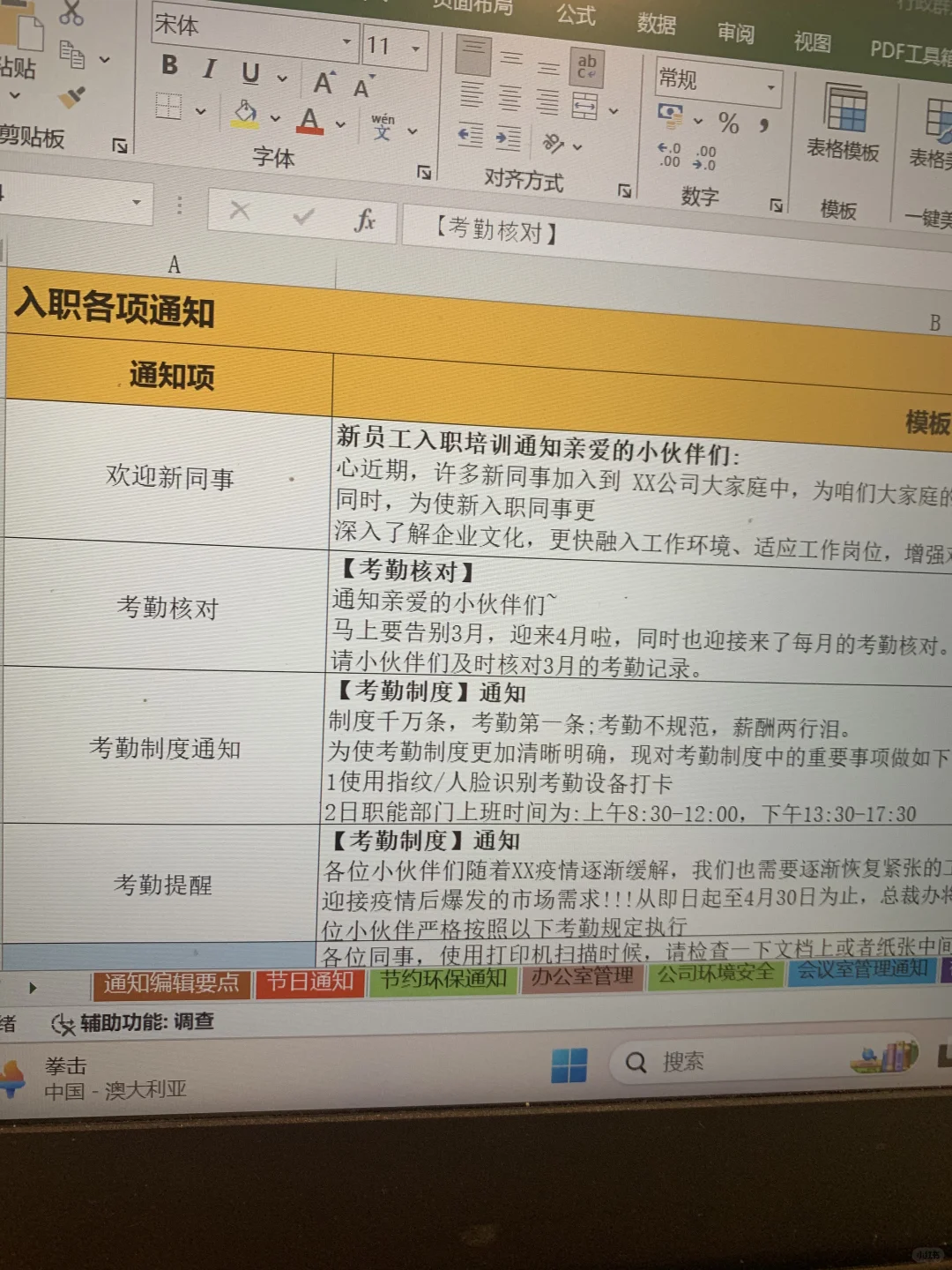Open 字体 font dialog launcher
The height and width of the screenshot is (1270, 952).
424,172
